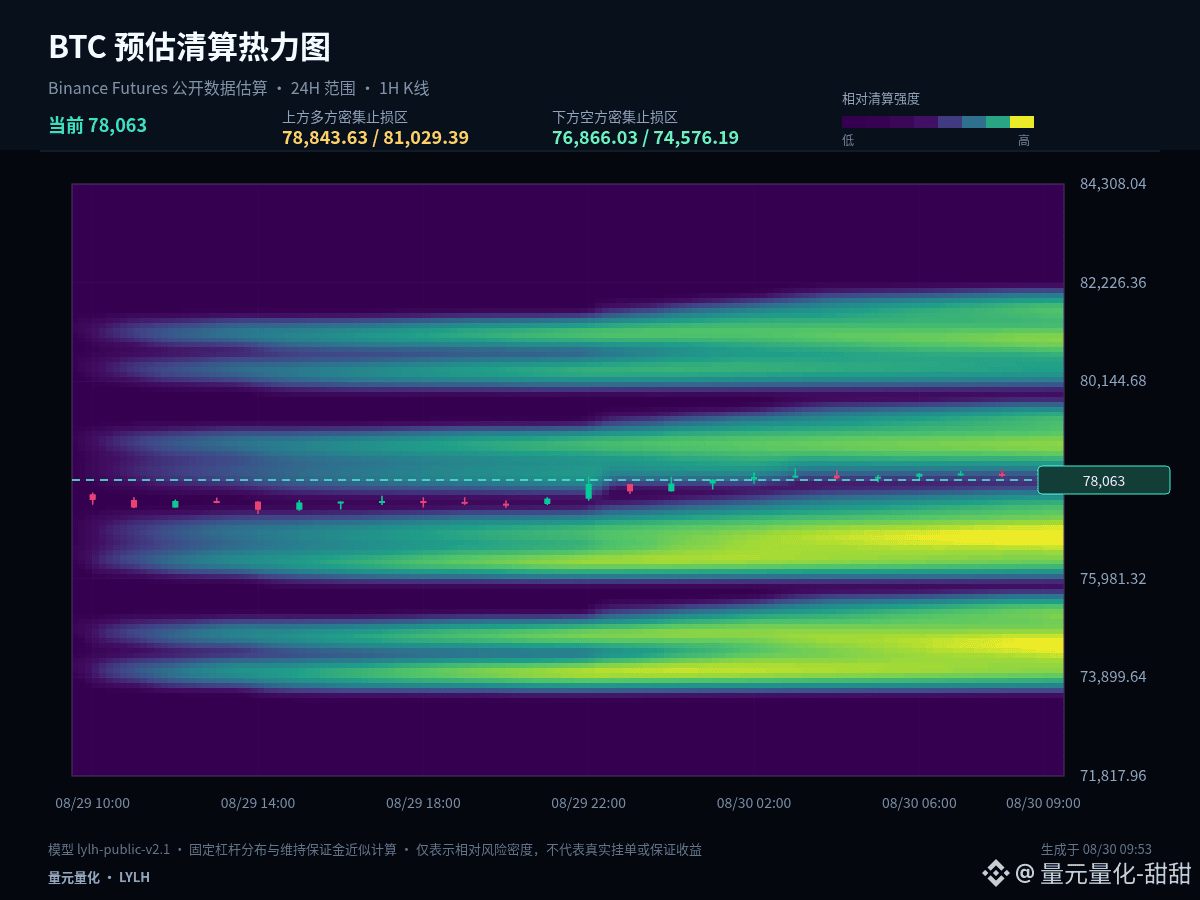Viewport: 1200px width, 900px height.
Task: Click the dark purple low-intensity legend swatch
Action: click(x=854, y=122)
